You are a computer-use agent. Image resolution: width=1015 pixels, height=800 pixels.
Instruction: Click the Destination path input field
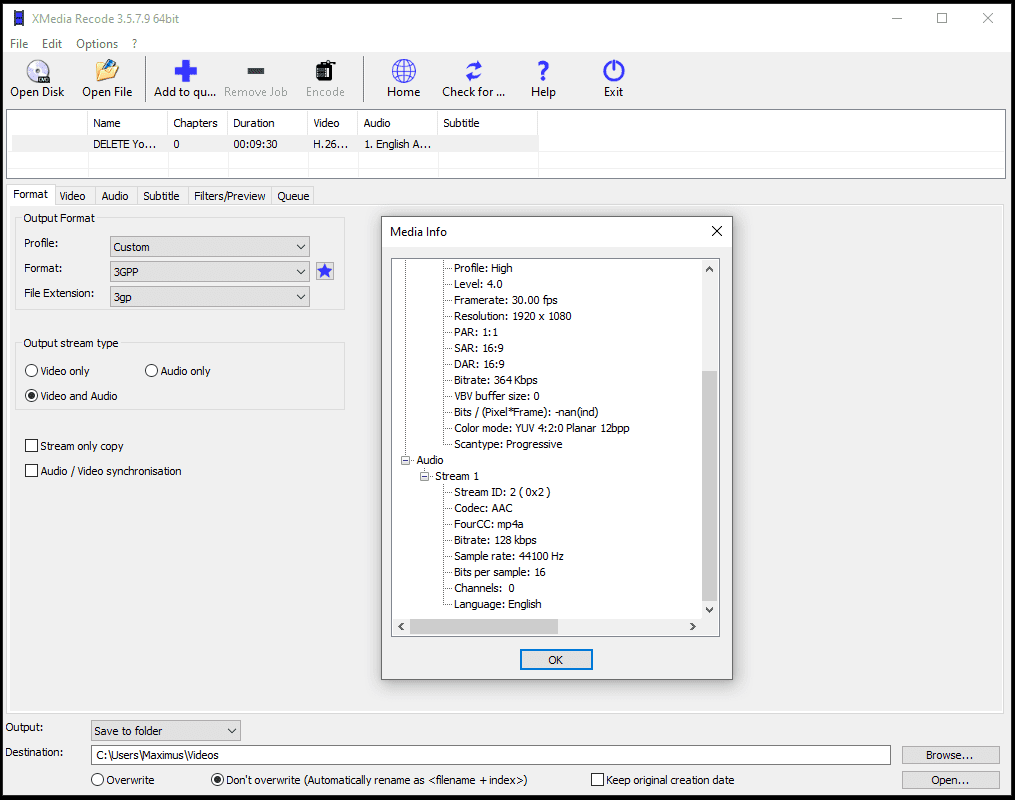coord(490,755)
